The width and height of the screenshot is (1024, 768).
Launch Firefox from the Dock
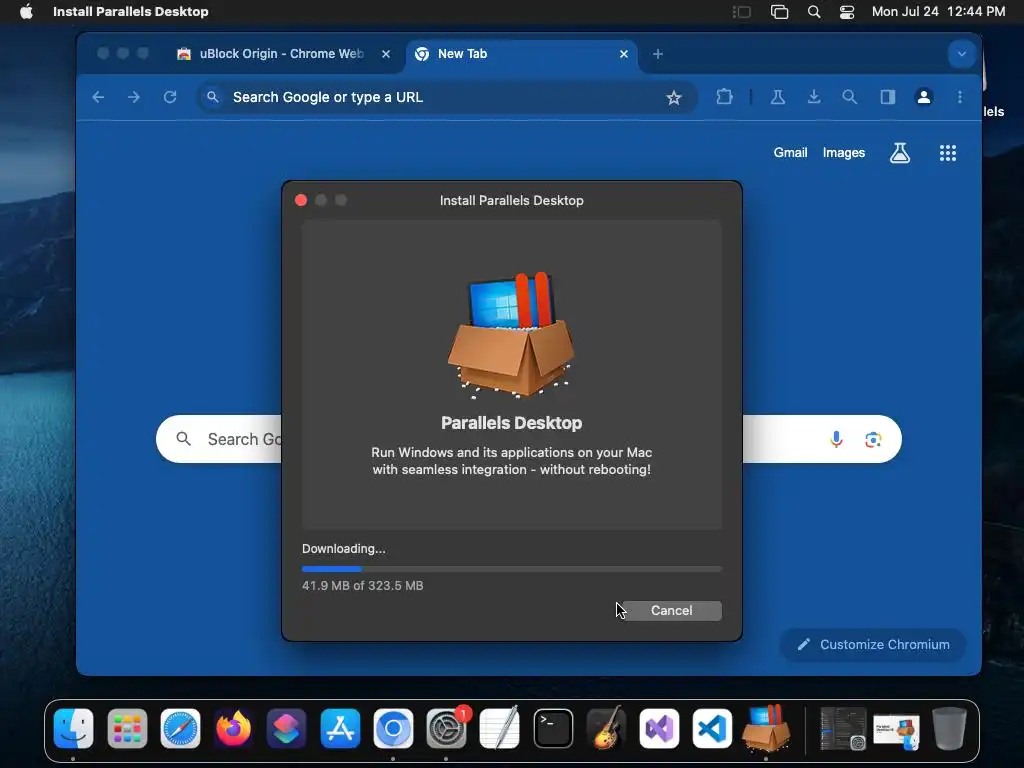pos(233,728)
